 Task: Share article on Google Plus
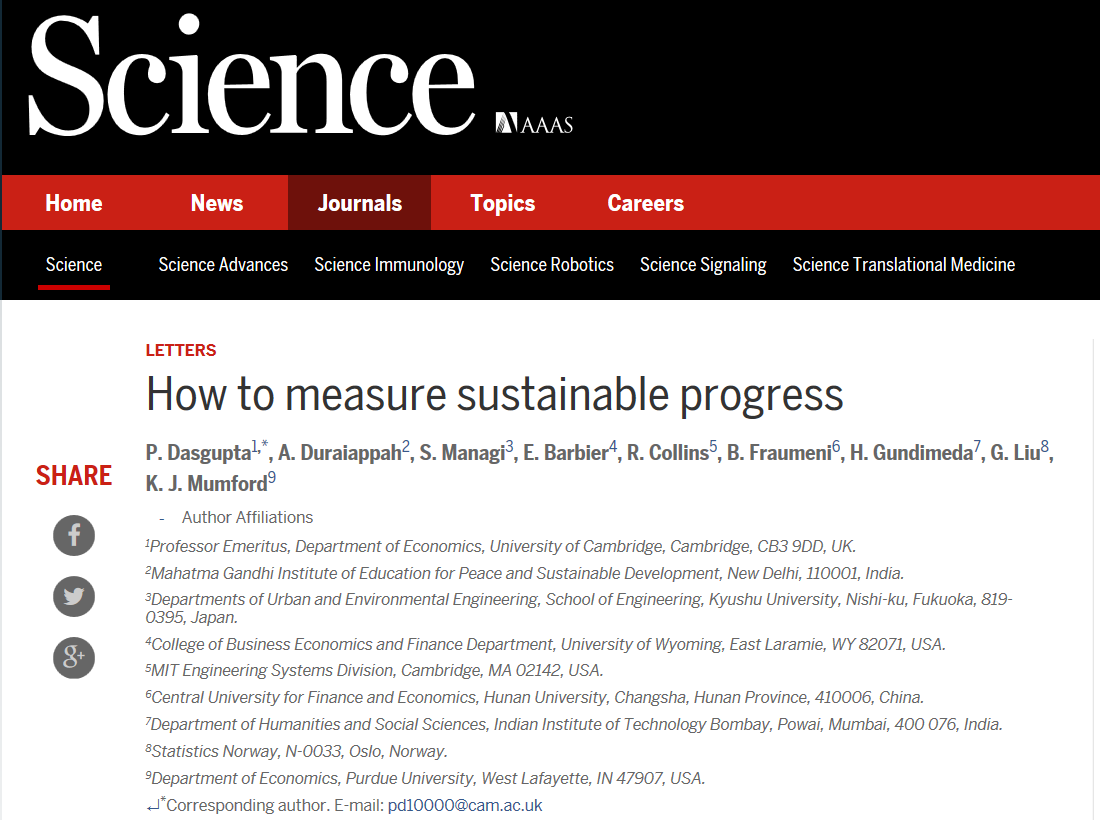(x=74, y=657)
